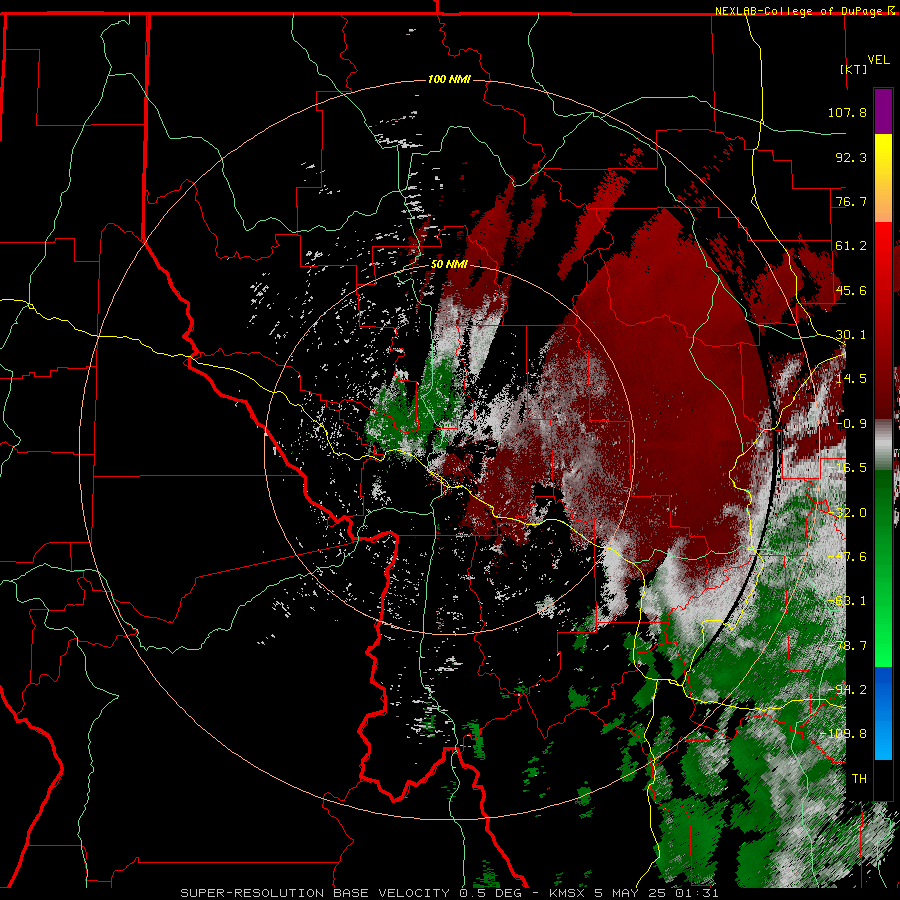
Task: Select the 30.1 velocity scale value
Action: [851, 335]
